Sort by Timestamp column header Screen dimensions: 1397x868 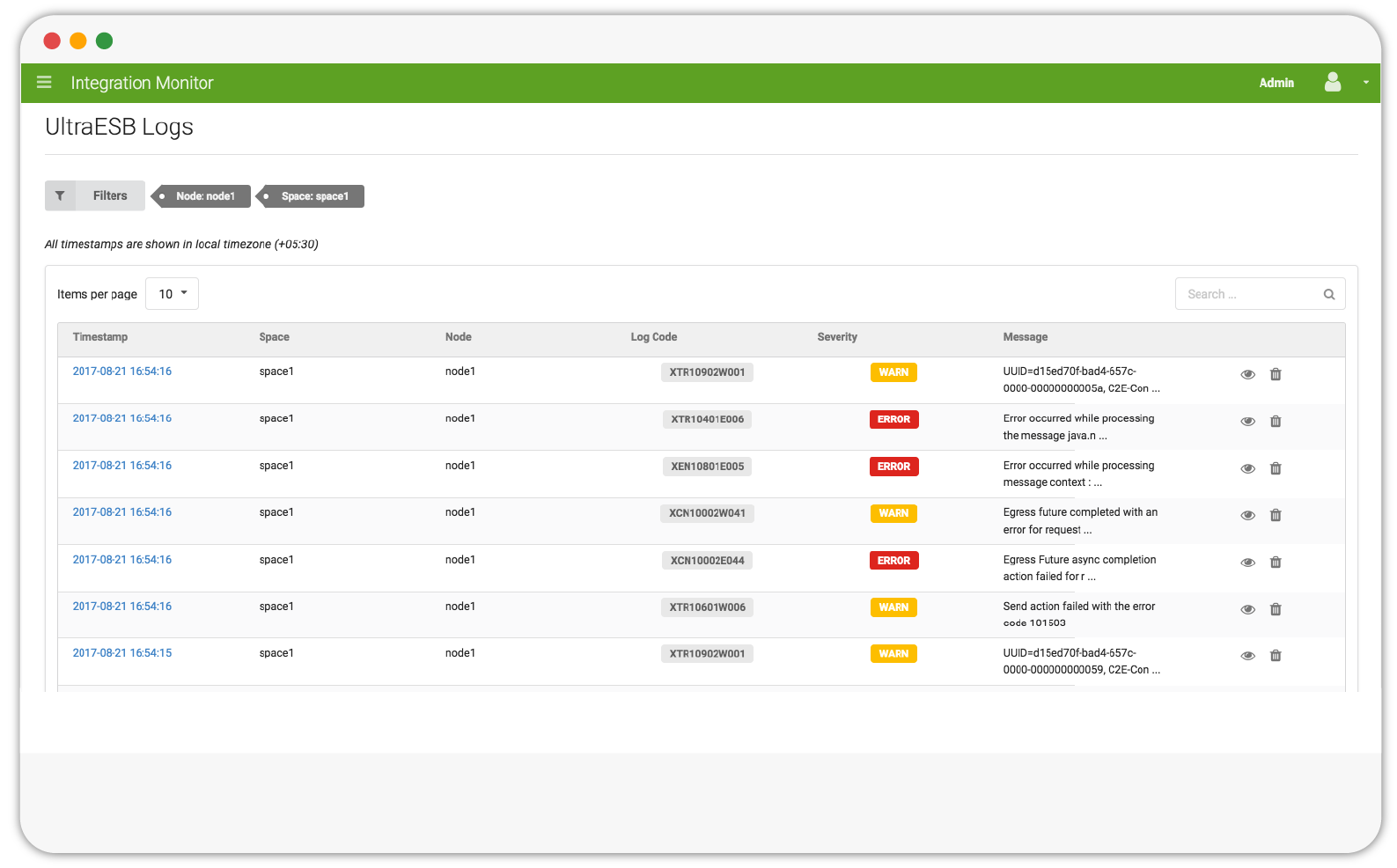click(x=100, y=337)
